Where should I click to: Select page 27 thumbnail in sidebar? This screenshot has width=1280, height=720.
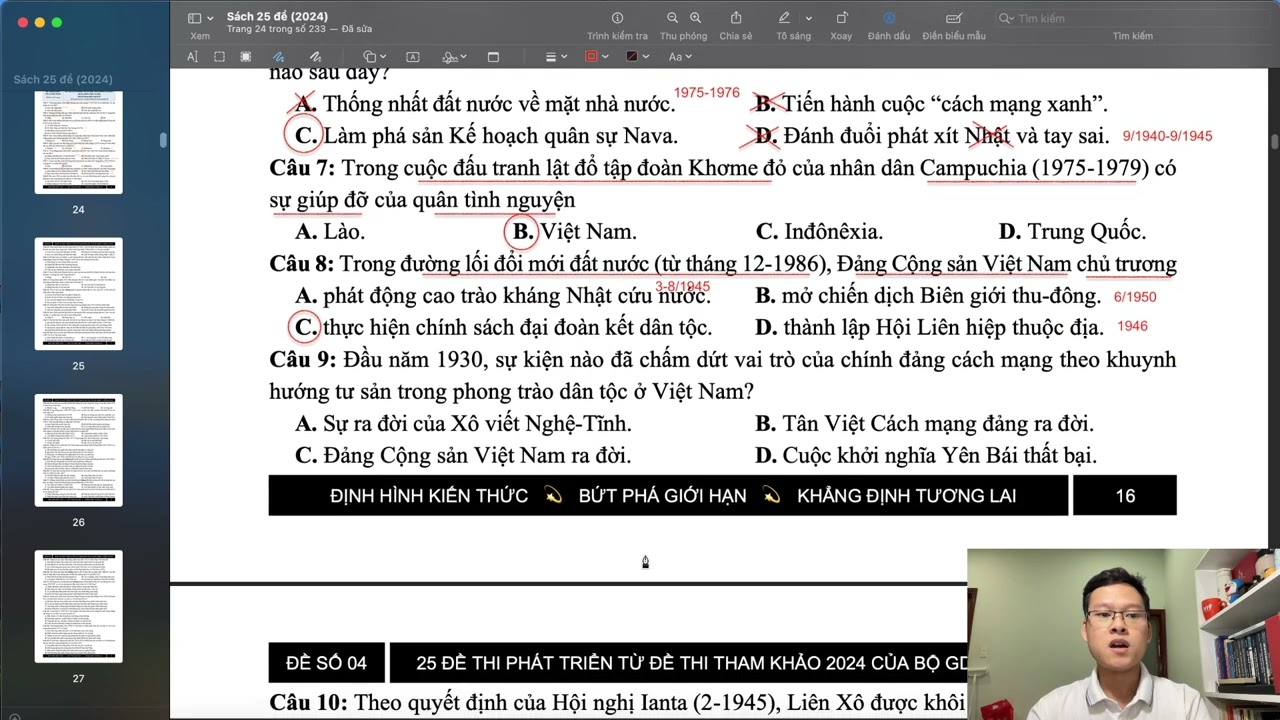(78, 606)
